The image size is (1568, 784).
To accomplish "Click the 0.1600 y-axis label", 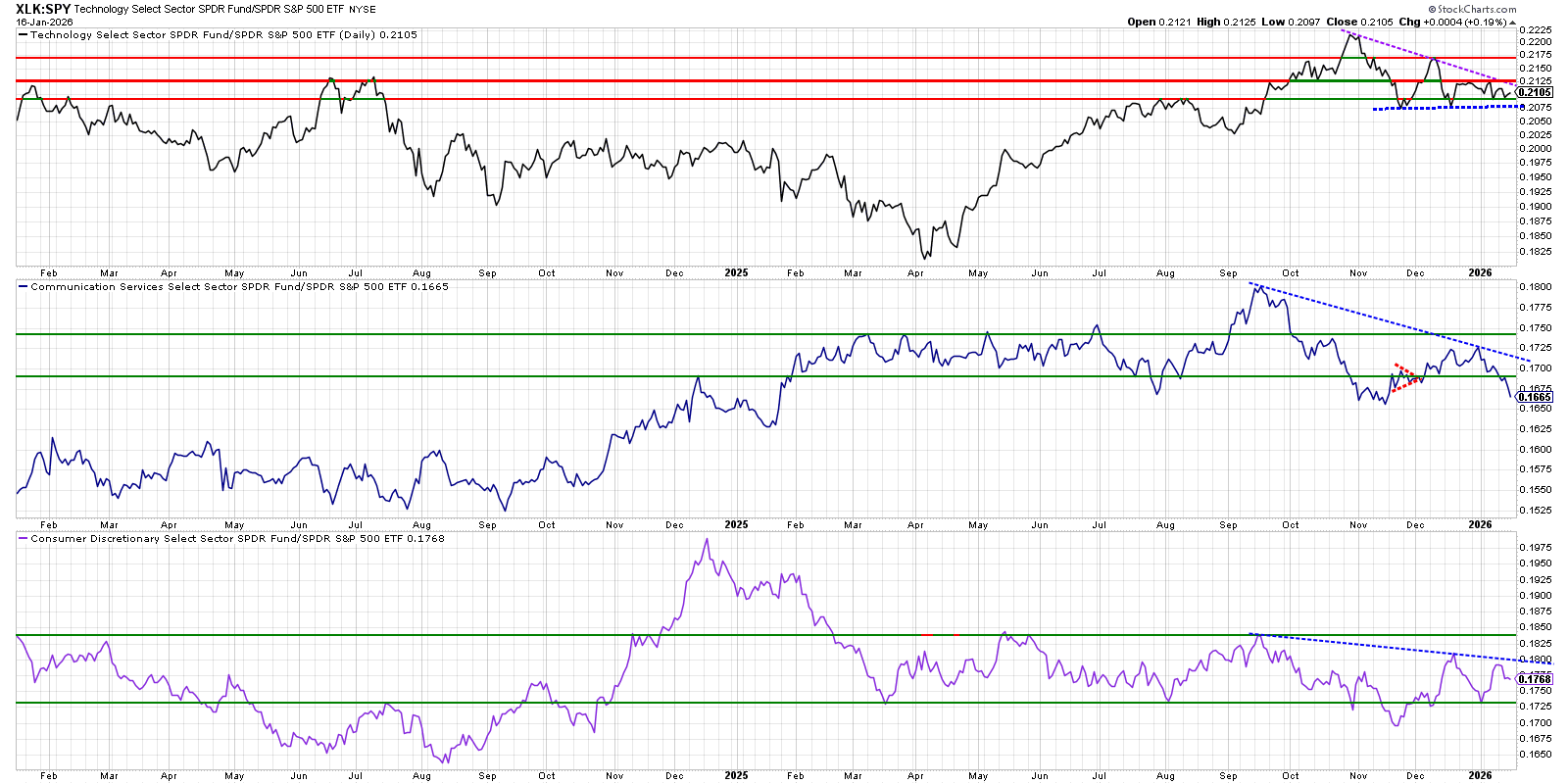I will pos(1535,449).
